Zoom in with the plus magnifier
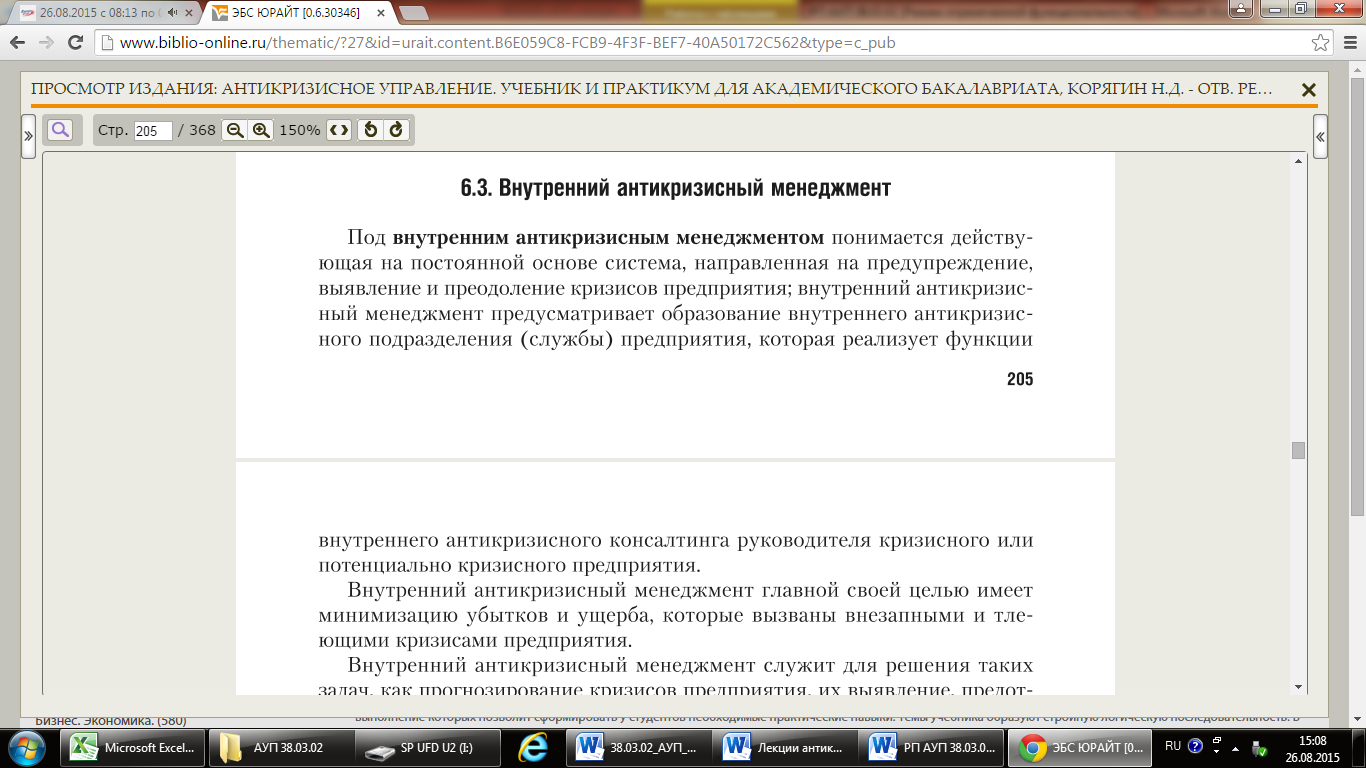The height and width of the screenshot is (768, 1366). click(261, 130)
